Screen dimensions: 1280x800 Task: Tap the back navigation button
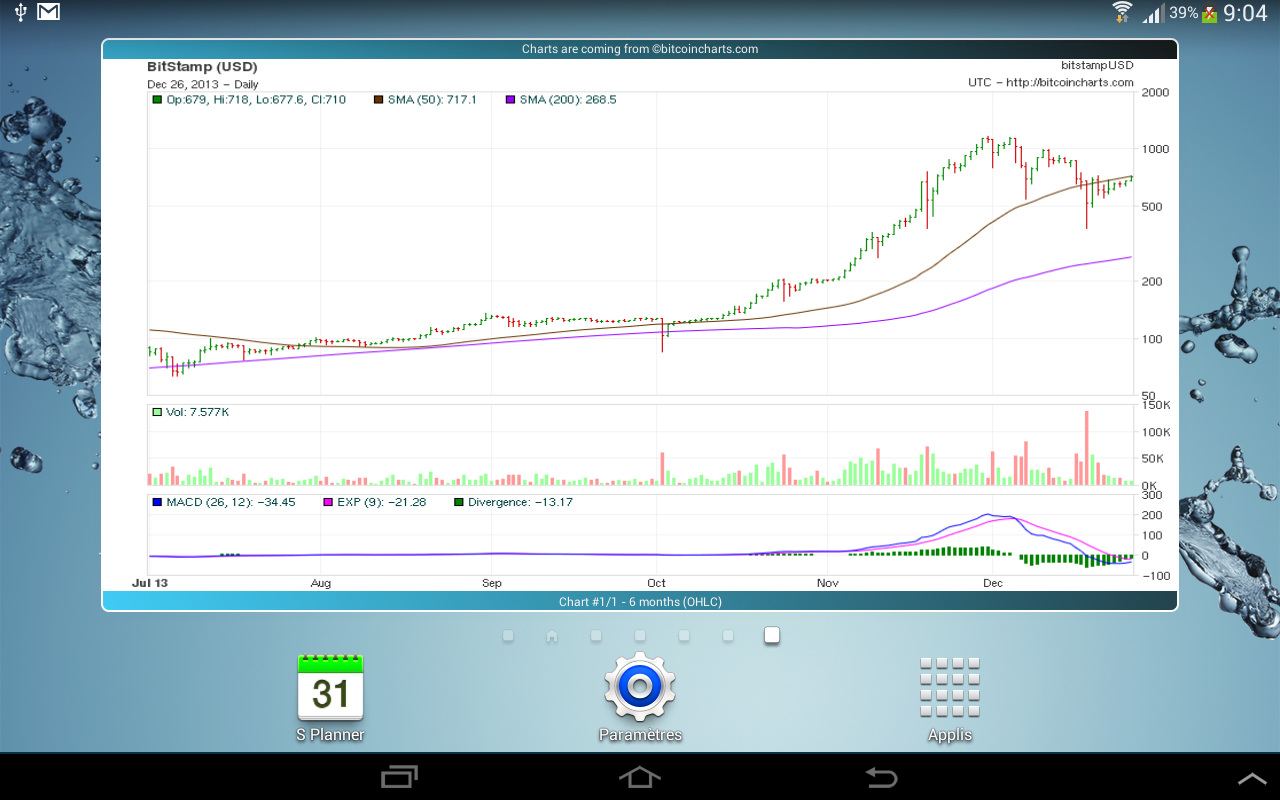click(881, 777)
